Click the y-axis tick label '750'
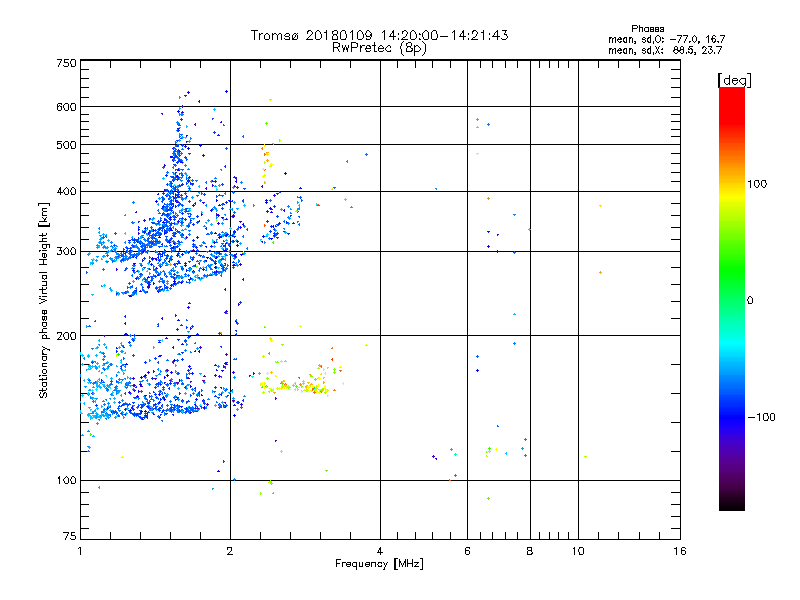The width and height of the screenshot is (800, 600). tap(66, 63)
